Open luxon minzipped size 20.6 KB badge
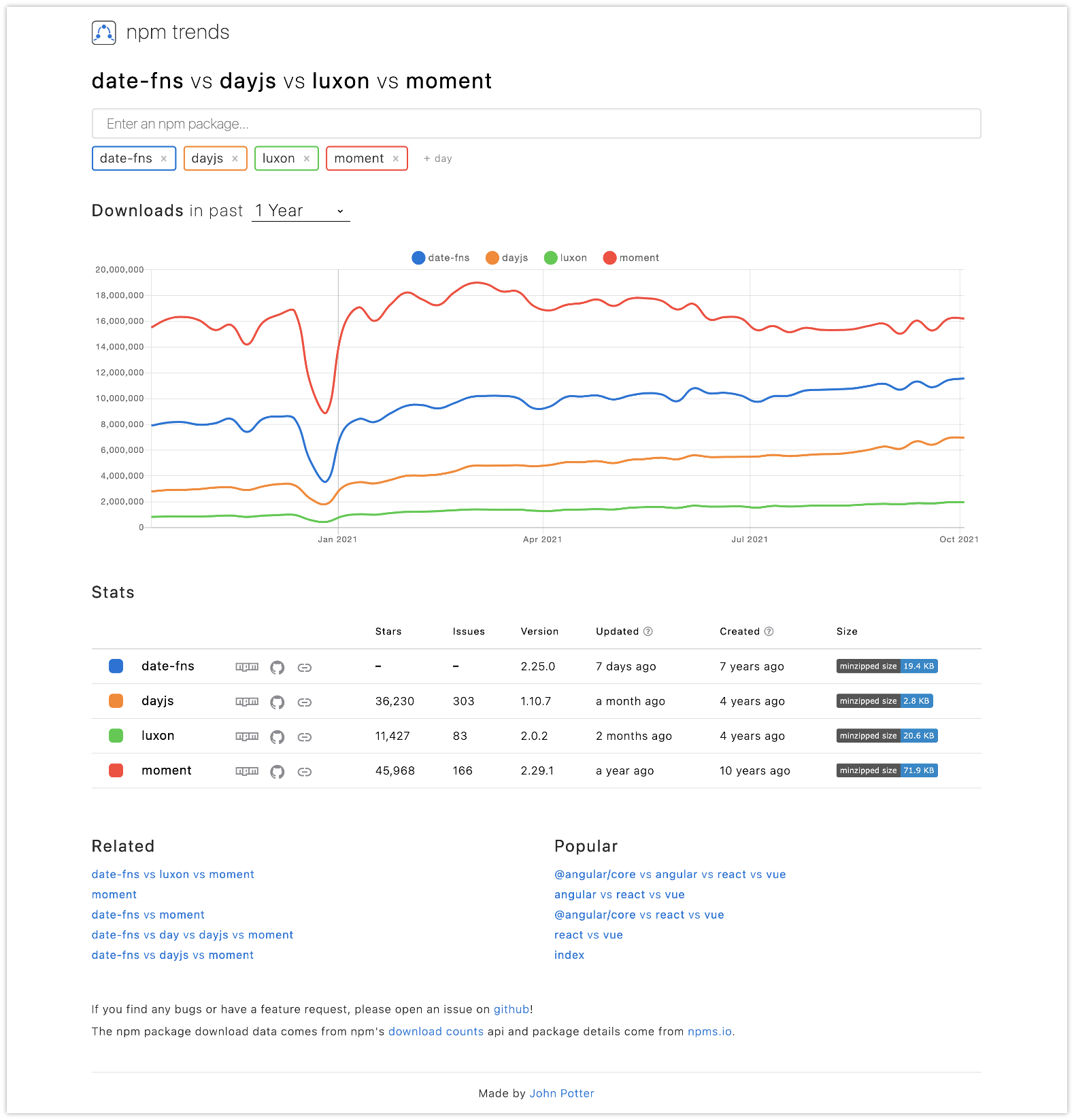This screenshot has height=1120, width=1074. [887, 736]
